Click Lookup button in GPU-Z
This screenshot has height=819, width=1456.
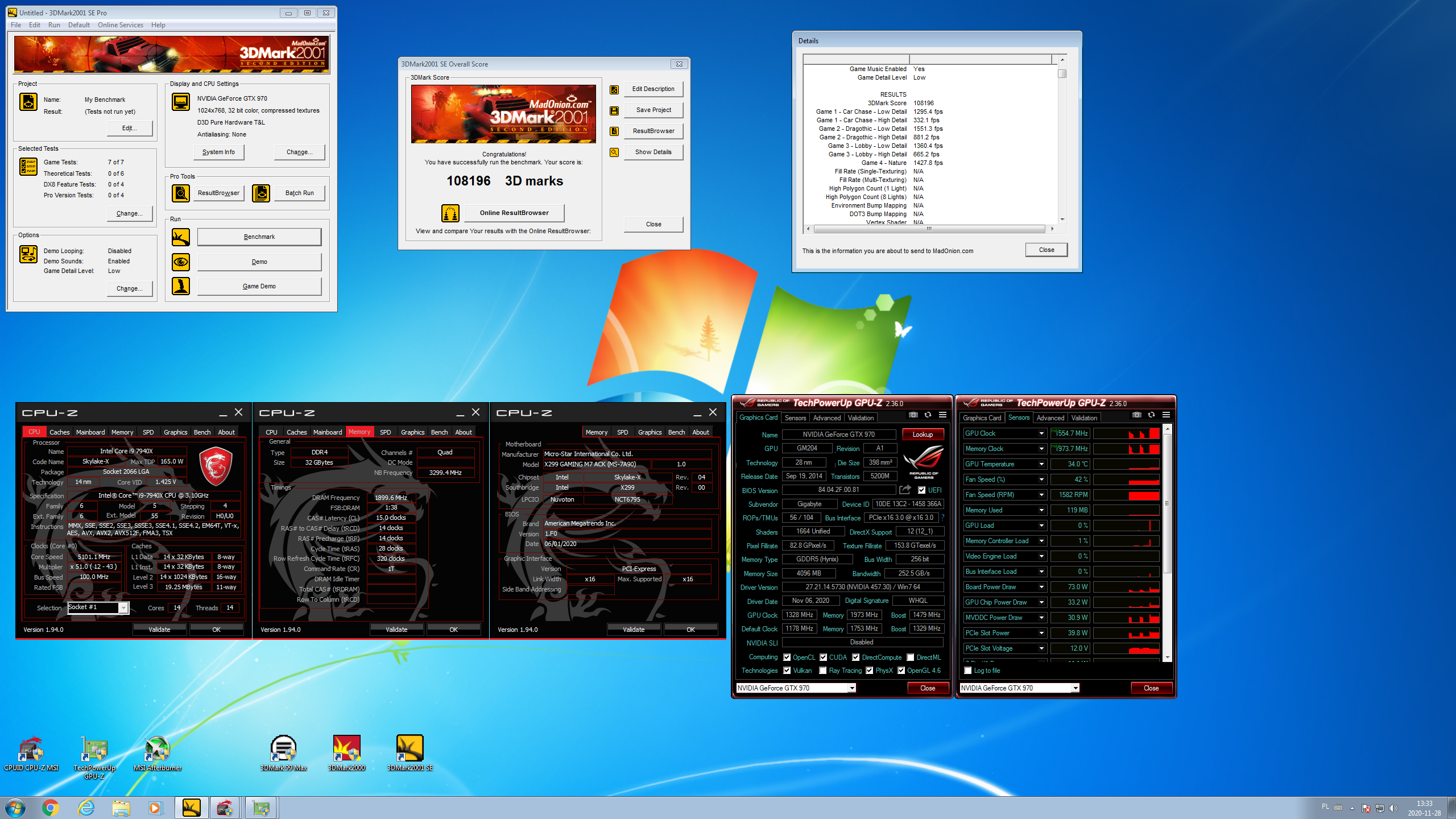923,435
